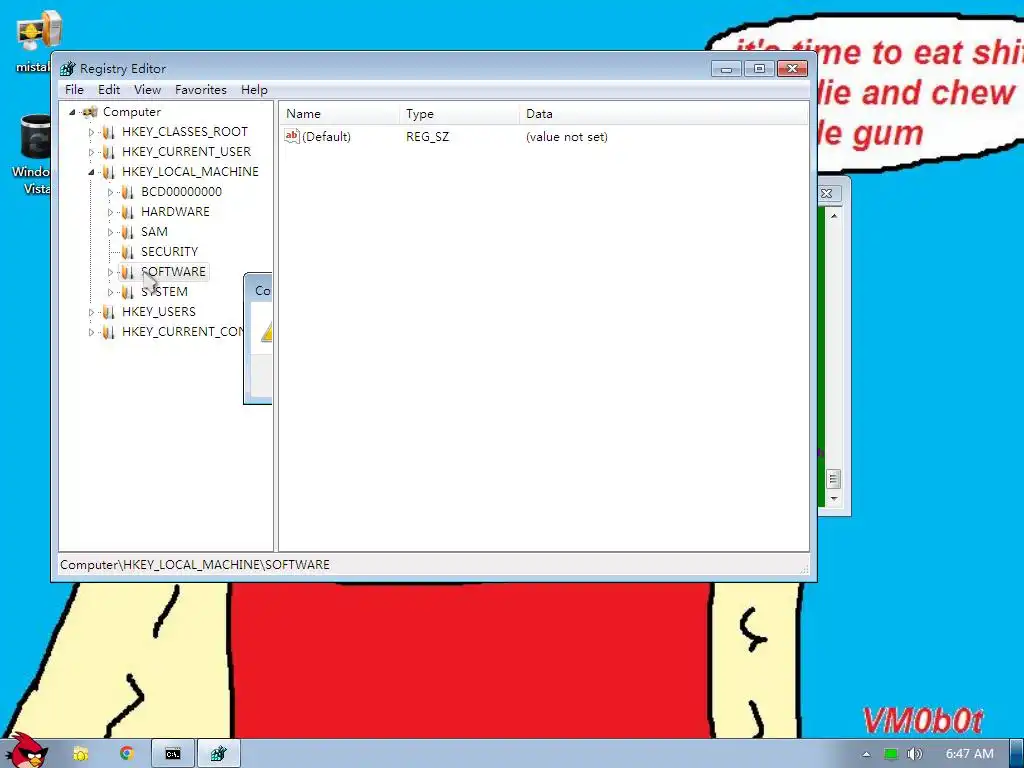Select the SOFTWARE key label
Image resolution: width=1024 pixels, height=768 pixels.
173,272
